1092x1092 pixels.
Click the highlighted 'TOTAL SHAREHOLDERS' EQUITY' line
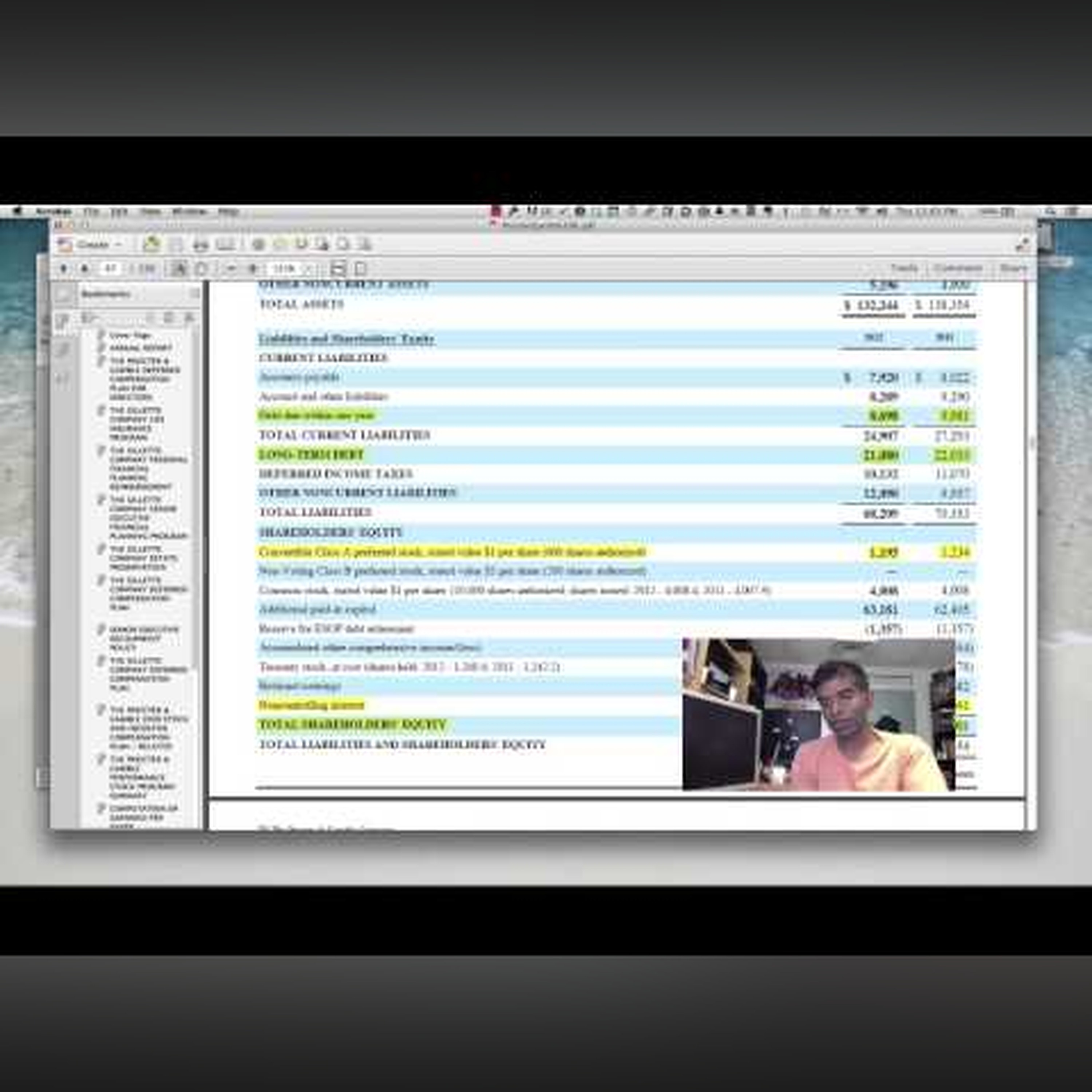353,725
